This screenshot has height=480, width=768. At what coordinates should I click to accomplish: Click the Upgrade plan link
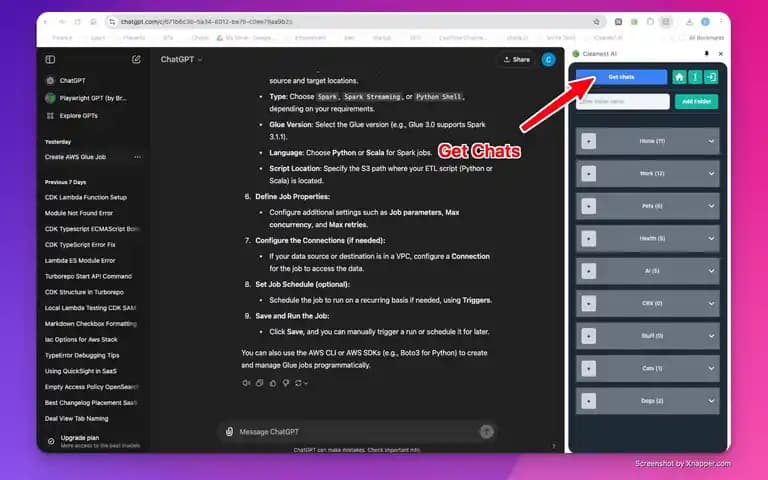click(x=80, y=437)
